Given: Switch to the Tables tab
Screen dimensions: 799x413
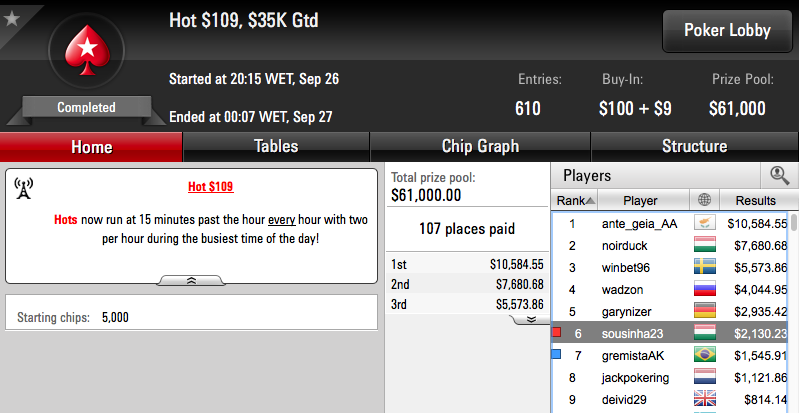Looking at the screenshot, I should (276, 147).
